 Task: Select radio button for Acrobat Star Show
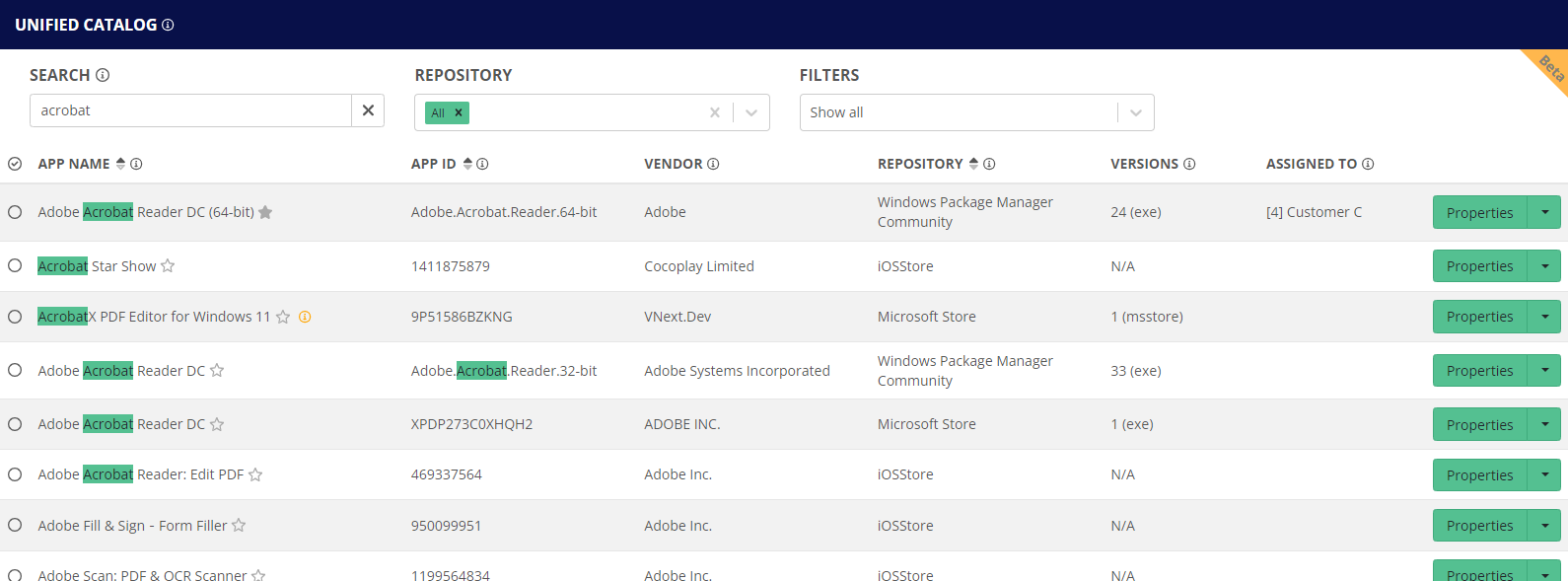tap(15, 266)
